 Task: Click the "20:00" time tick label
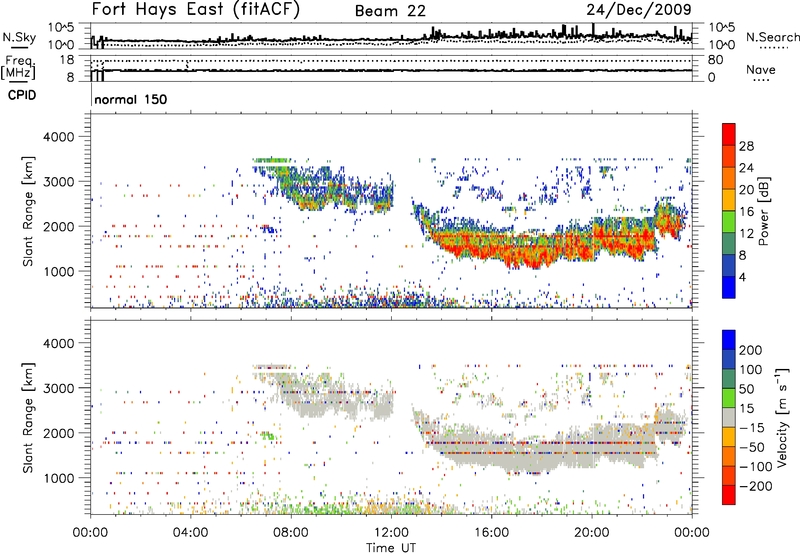point(592,533)
